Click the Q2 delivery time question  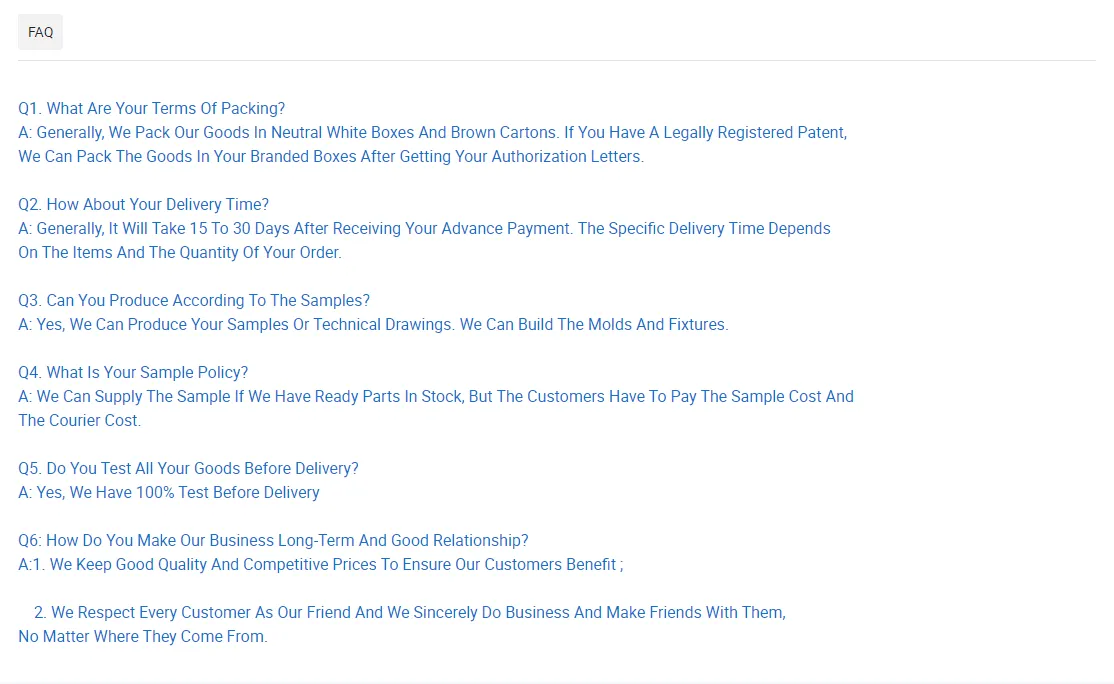[x=143, y=204]
